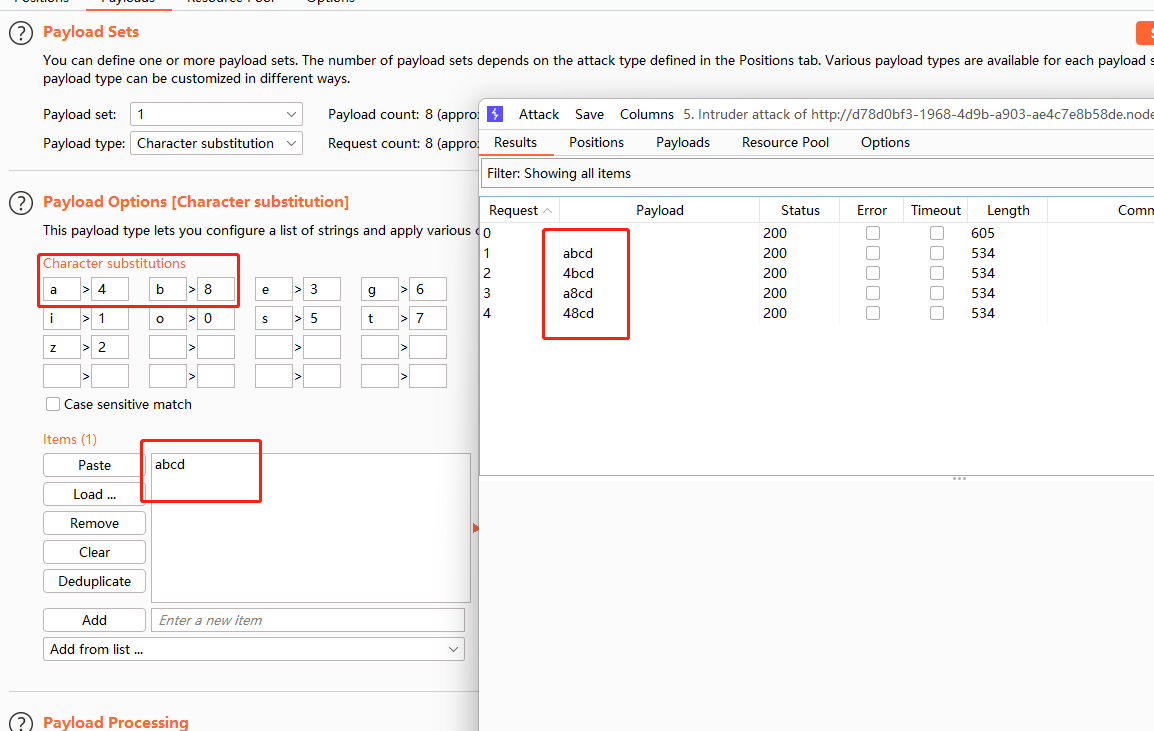Click the Enter a new item field

[x=308, y=620]
